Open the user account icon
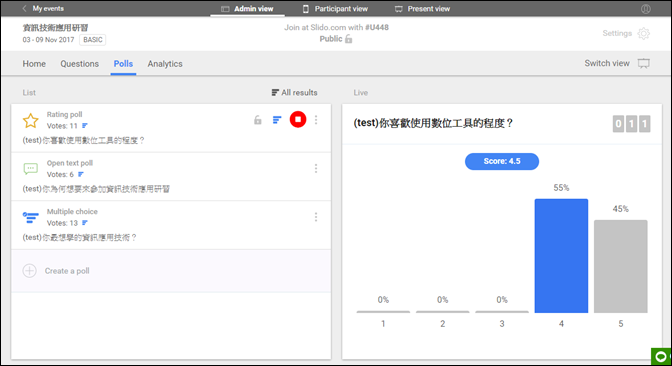This screenshot has width=672, height=366. (646, 9)
